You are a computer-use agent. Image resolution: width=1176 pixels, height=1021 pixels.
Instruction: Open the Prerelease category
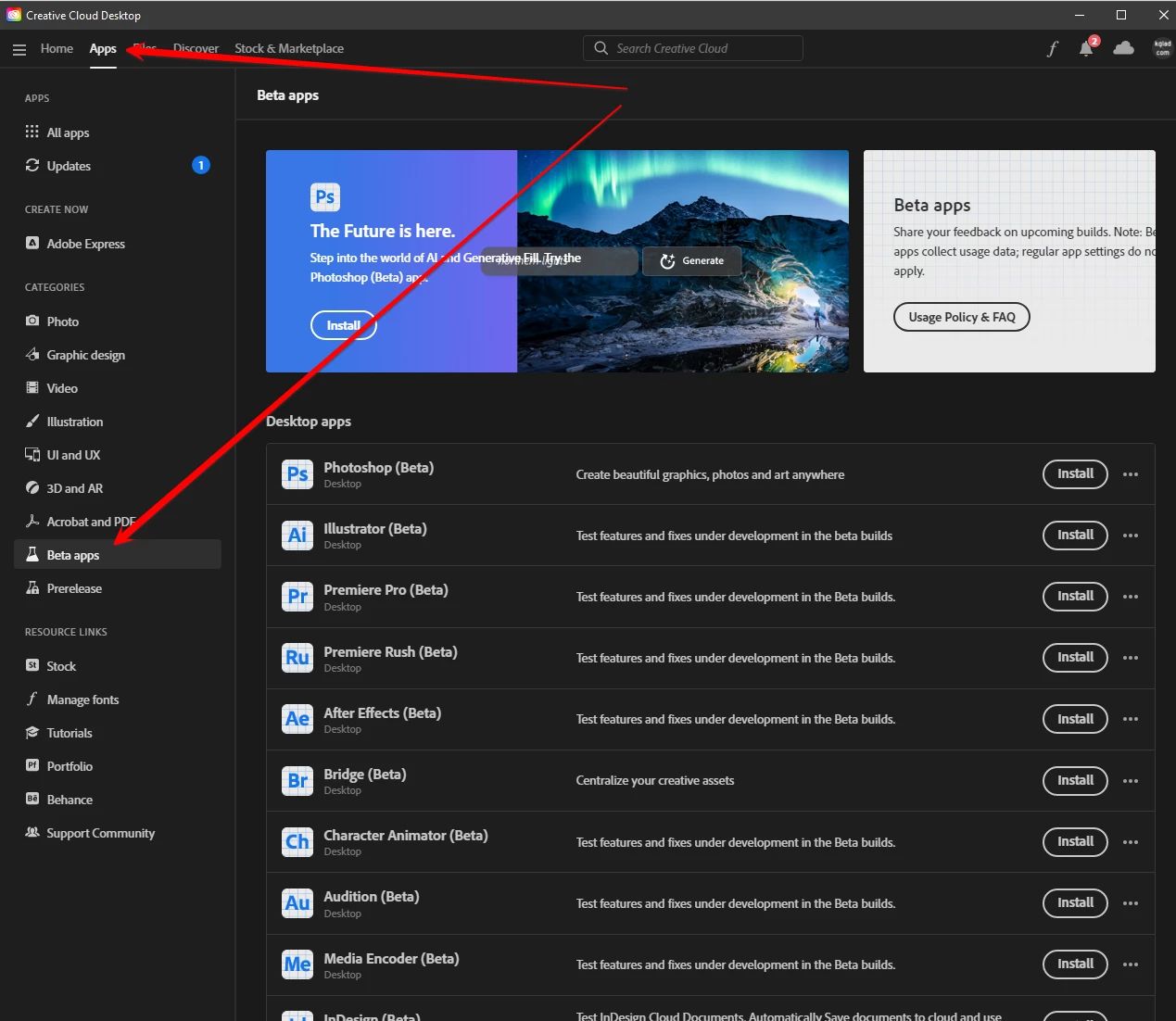[118, 588]
